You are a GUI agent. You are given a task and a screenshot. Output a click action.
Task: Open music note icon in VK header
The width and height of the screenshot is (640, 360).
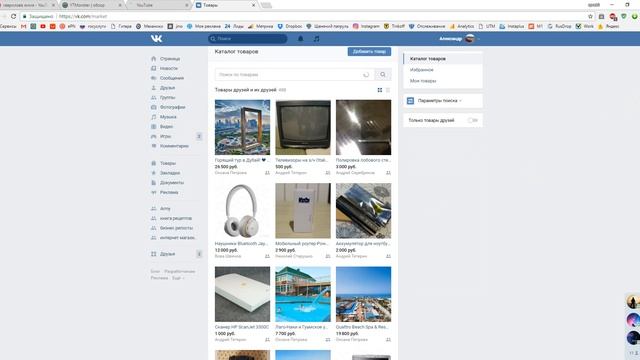pos(316,38)
